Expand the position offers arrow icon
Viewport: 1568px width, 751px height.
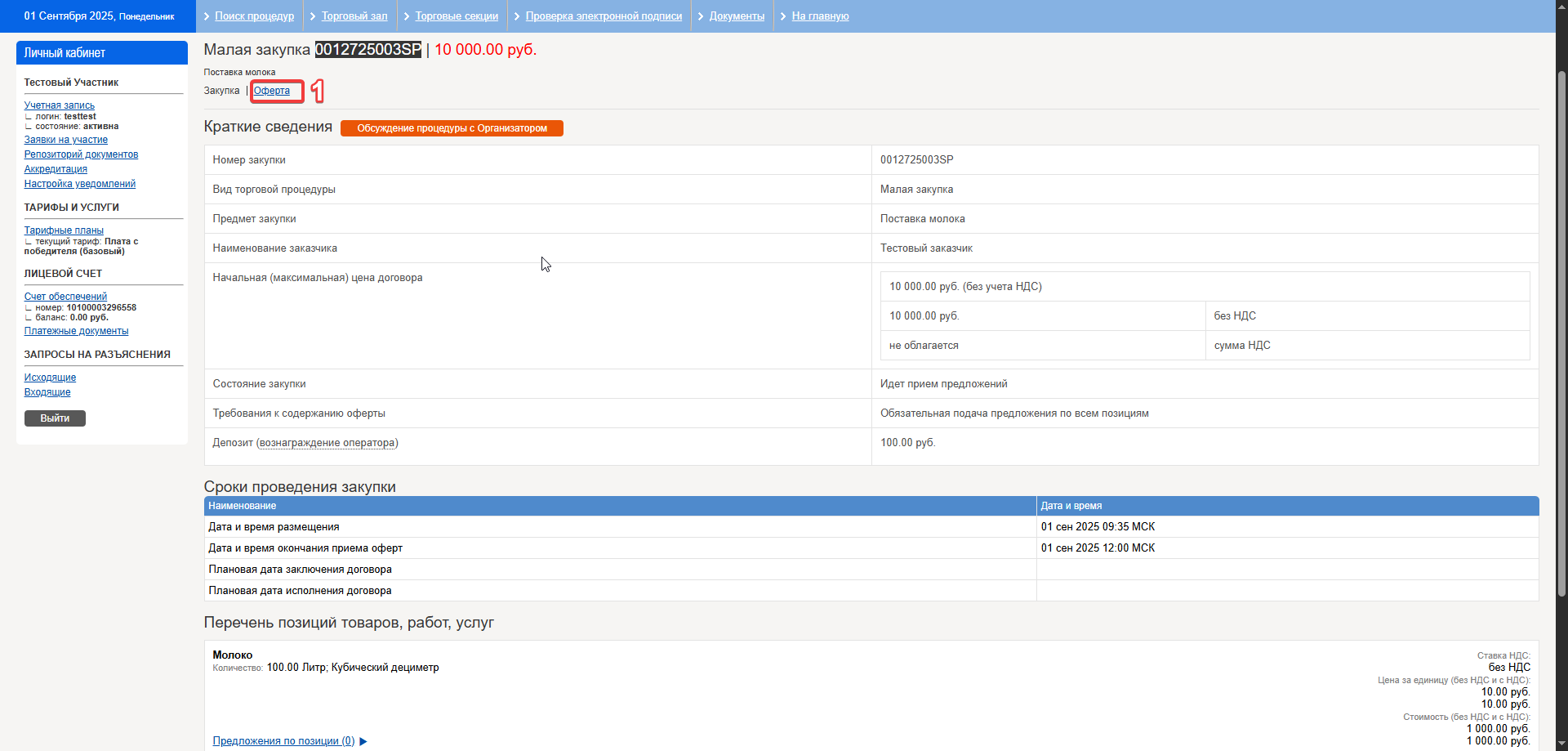tap(363, 741)
